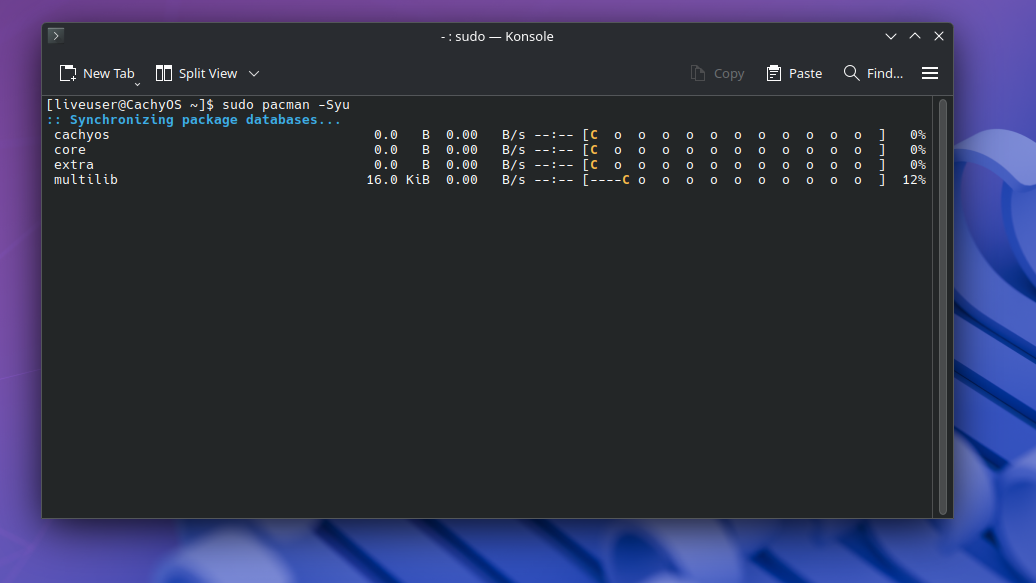Maximize the Konsole window

pos(915,36)
